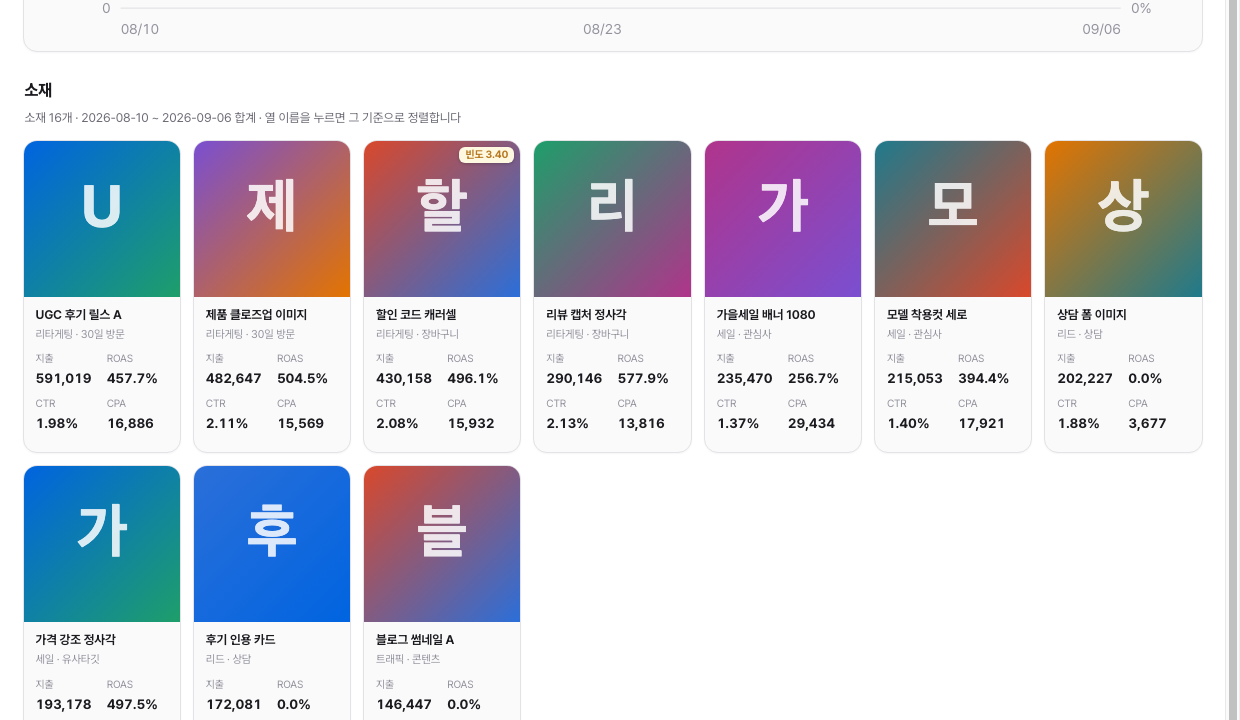The height and width of the screenshot is (720, 1240).
Task: Click CPA value 29,434
Action: (811, 424)
